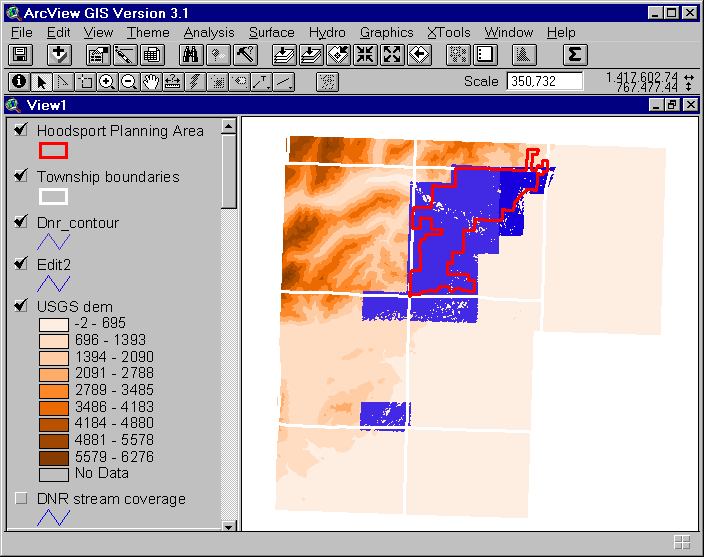
Task: Open the Window menu
Action: 509,32
